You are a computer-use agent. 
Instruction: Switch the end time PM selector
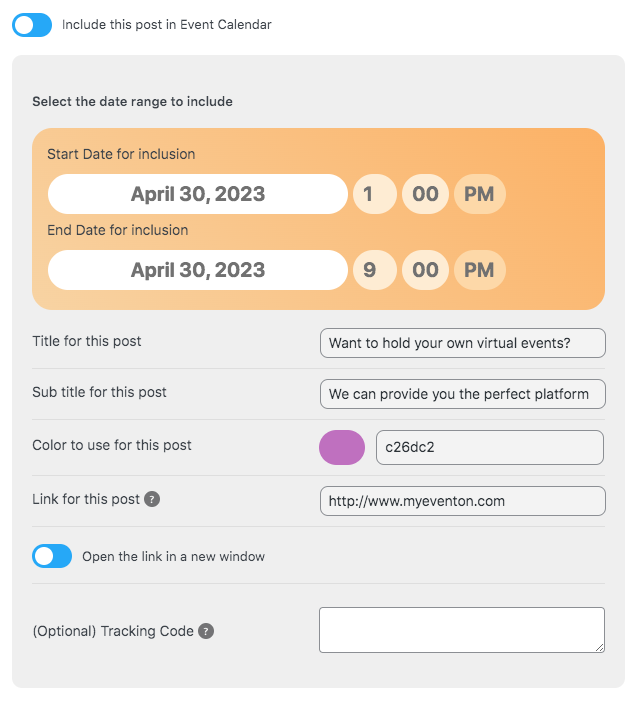(x=480, y=270)
